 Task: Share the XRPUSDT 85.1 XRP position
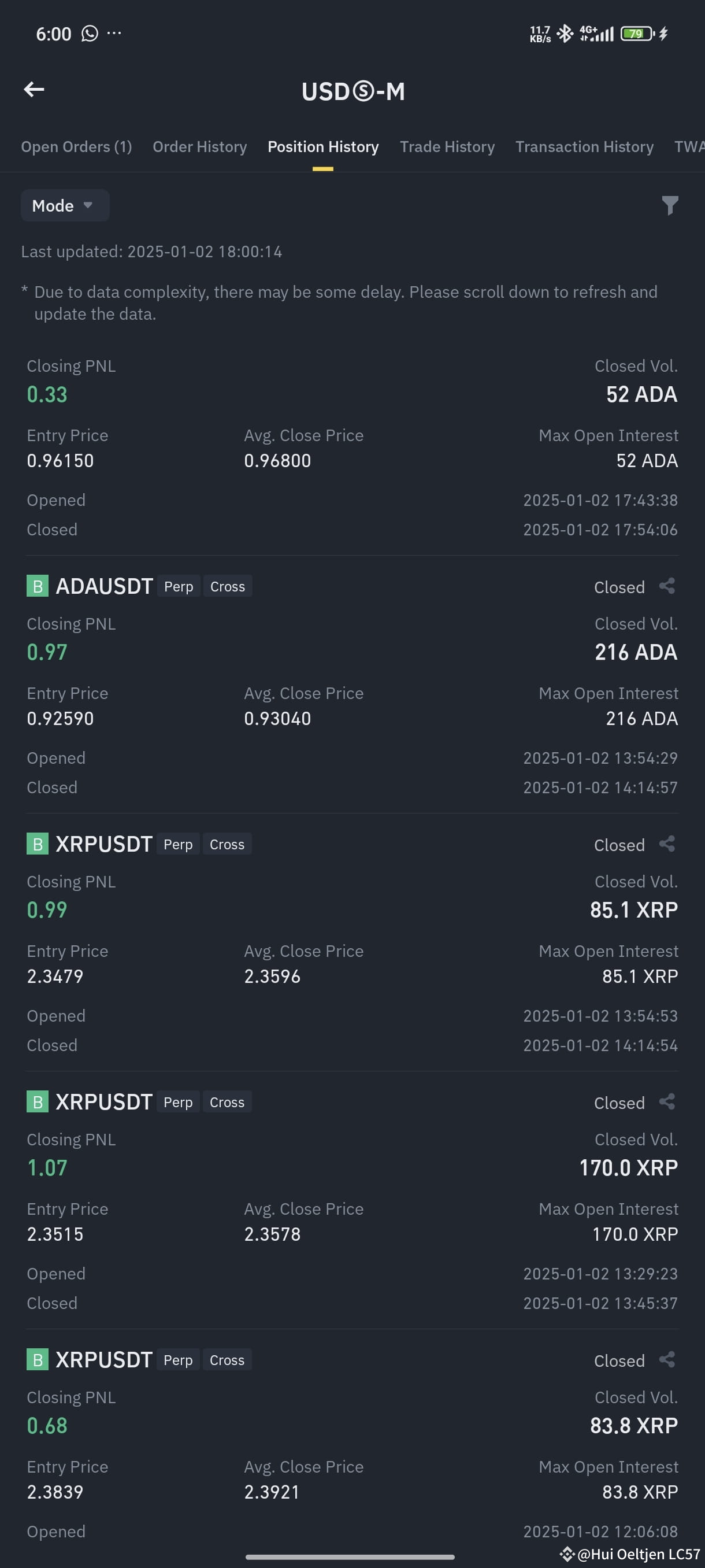pos(667,844)
